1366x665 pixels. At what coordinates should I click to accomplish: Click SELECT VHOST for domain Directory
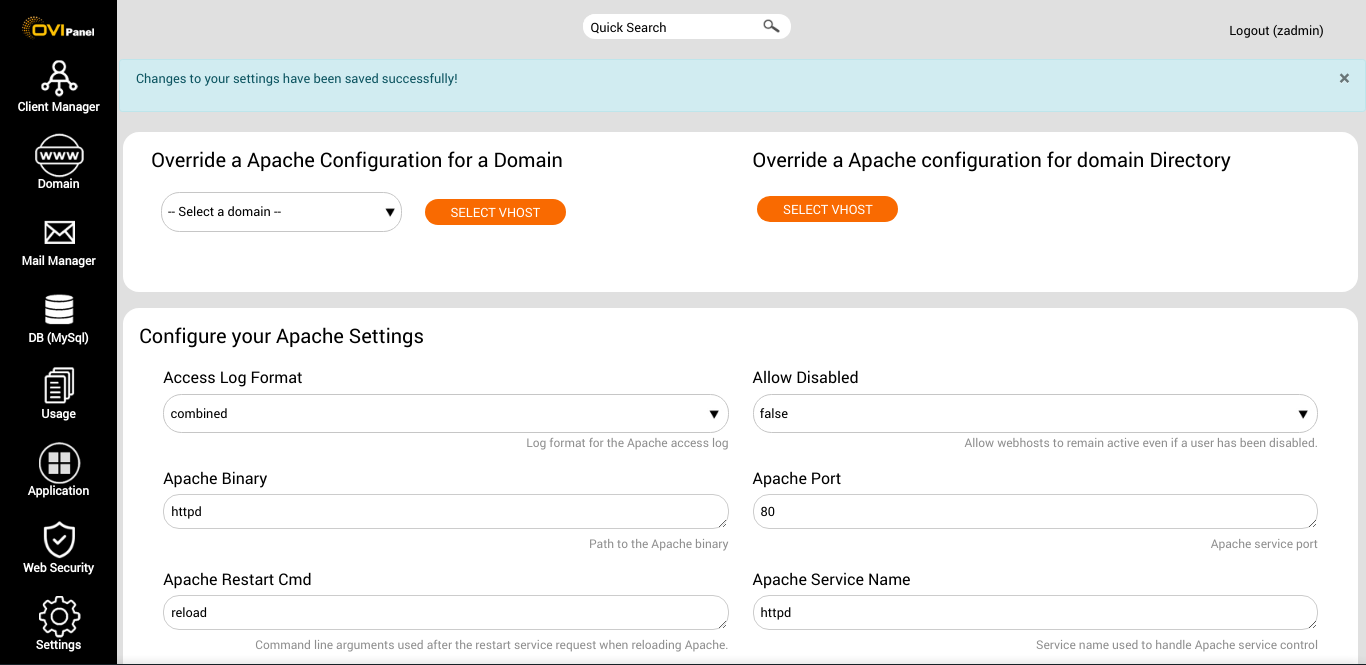[827, 209]
